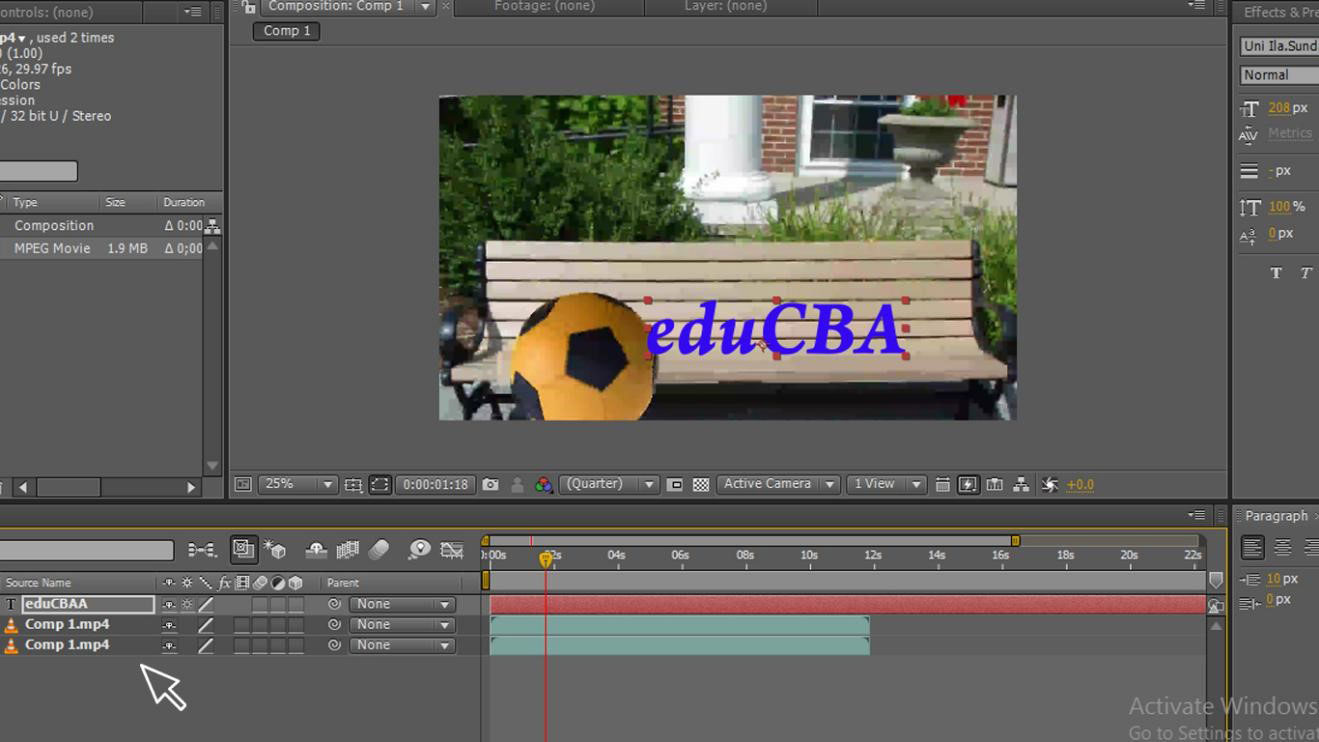1319x742 pixels.
Task: Click the flowchart icon beside the Composition row
Action: pos(212,227)
